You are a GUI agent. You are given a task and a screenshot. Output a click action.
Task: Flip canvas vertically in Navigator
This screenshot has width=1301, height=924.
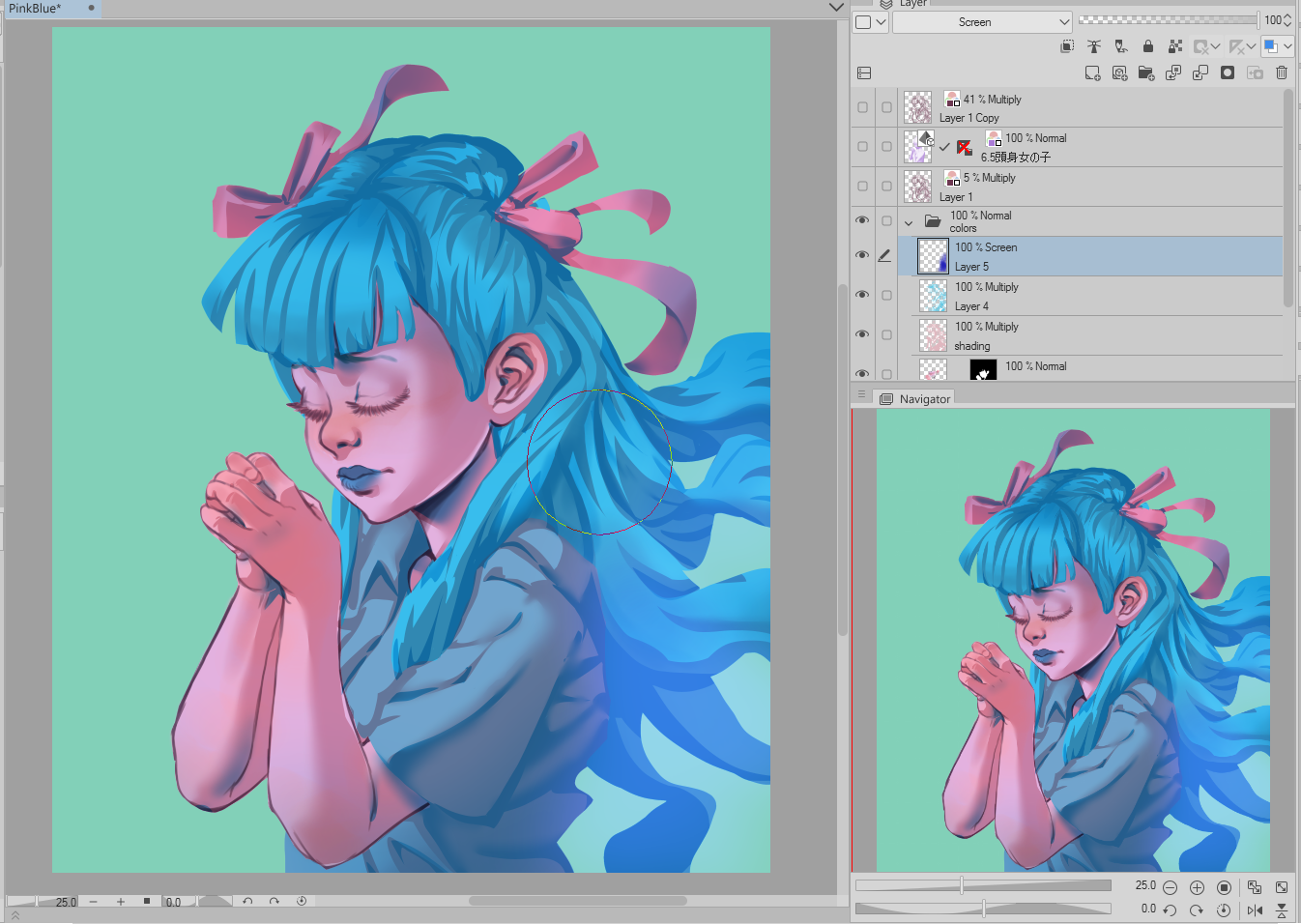point(1282,910)
